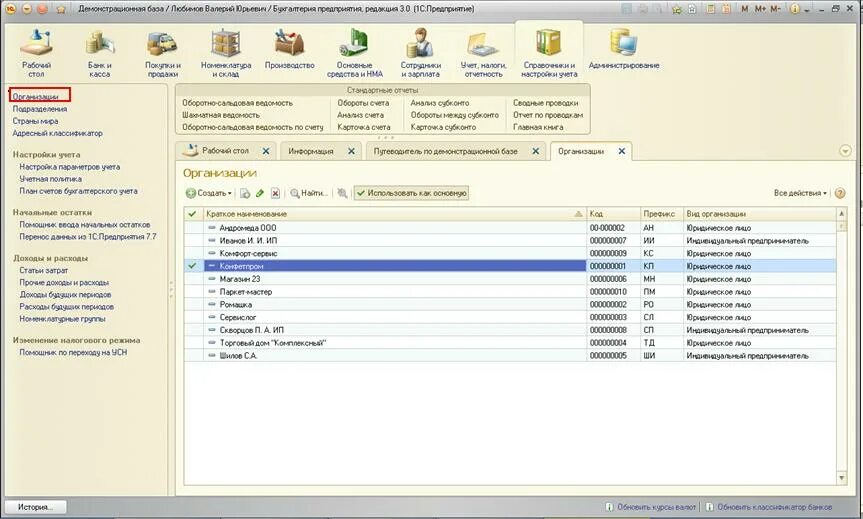Click the red X deletion mark icon
This screenshot has width=863, height=519.
275,193
